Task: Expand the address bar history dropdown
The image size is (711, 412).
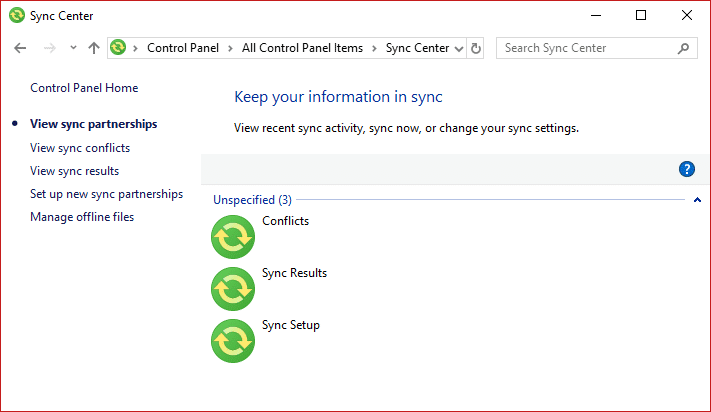Action: click(458, 48)
